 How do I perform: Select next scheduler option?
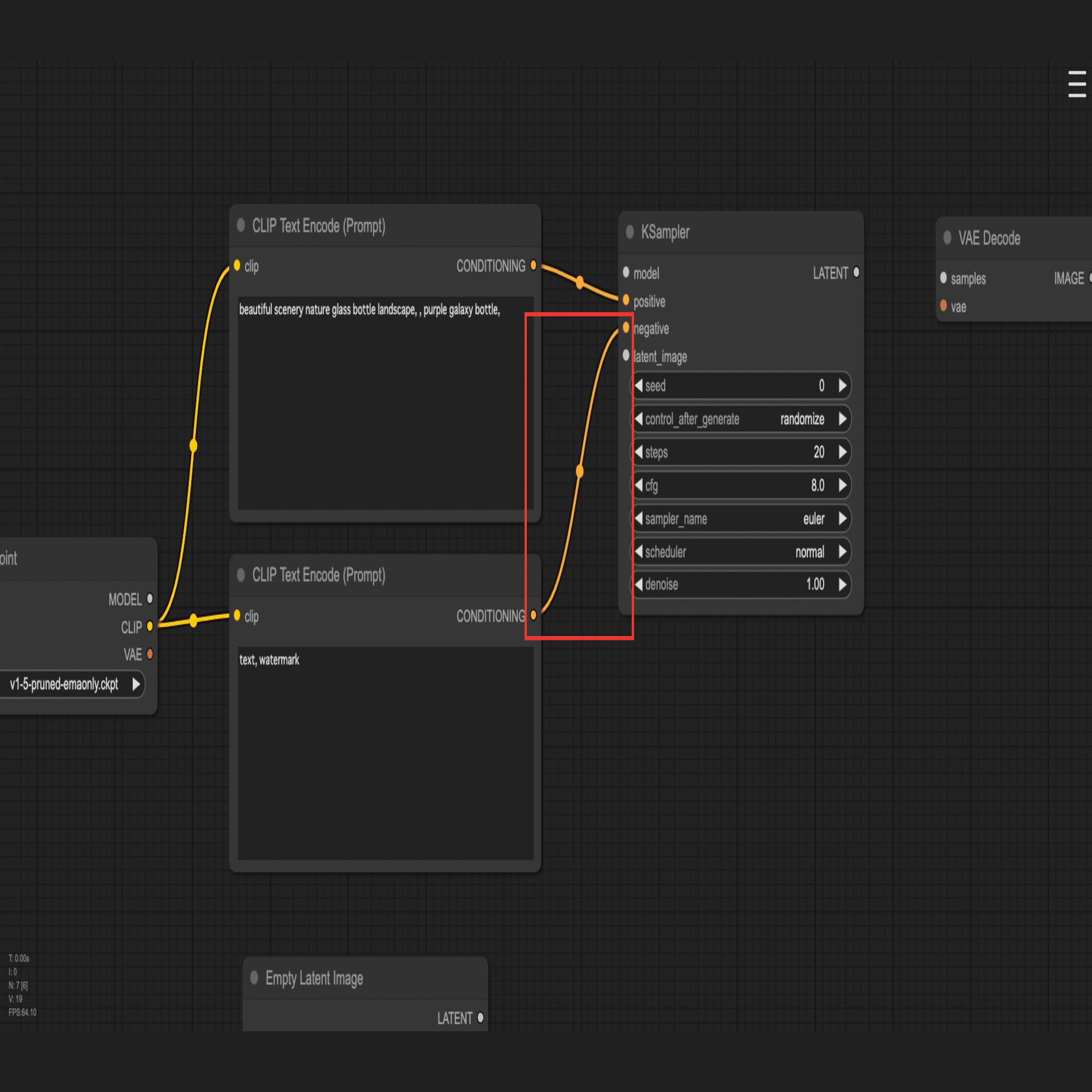point(842,551)
